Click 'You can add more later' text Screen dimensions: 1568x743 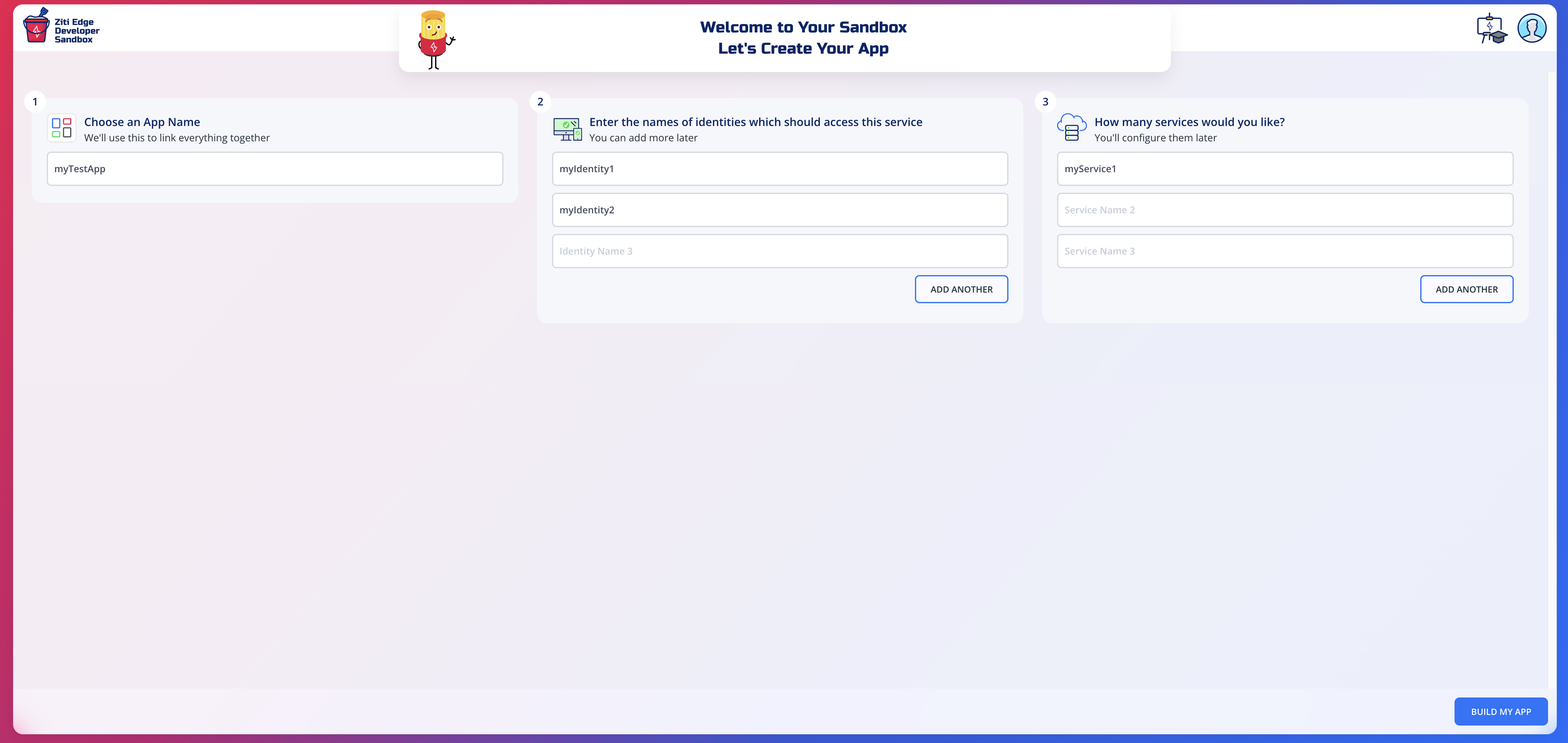coord(643,138)
